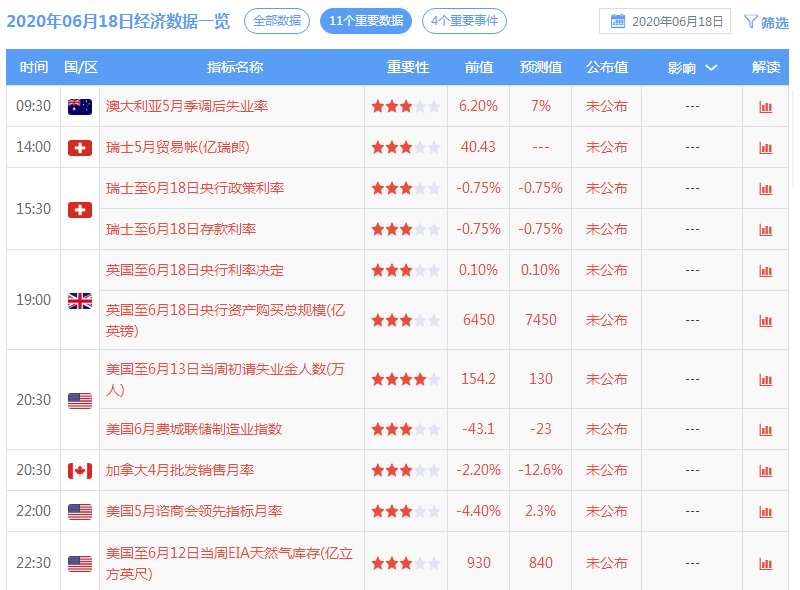Click star rating for US jobless claims
This screenshot has height=590, width=800.
405,379
